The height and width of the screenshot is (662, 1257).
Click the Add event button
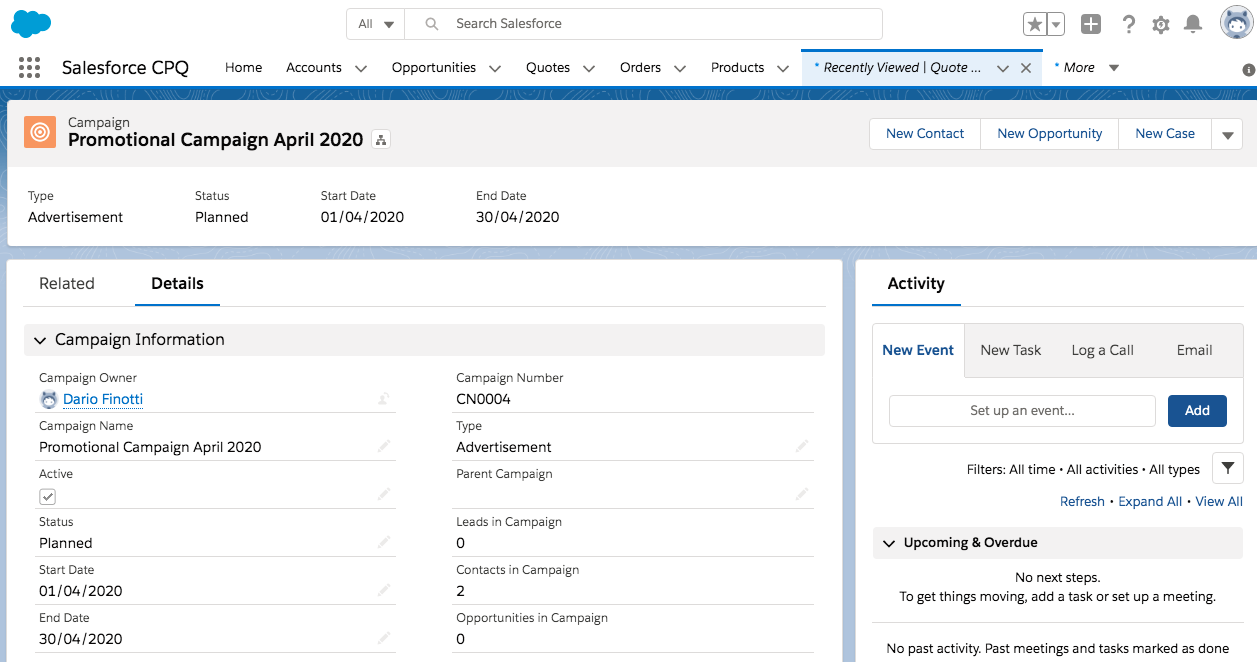[1197, 411]
